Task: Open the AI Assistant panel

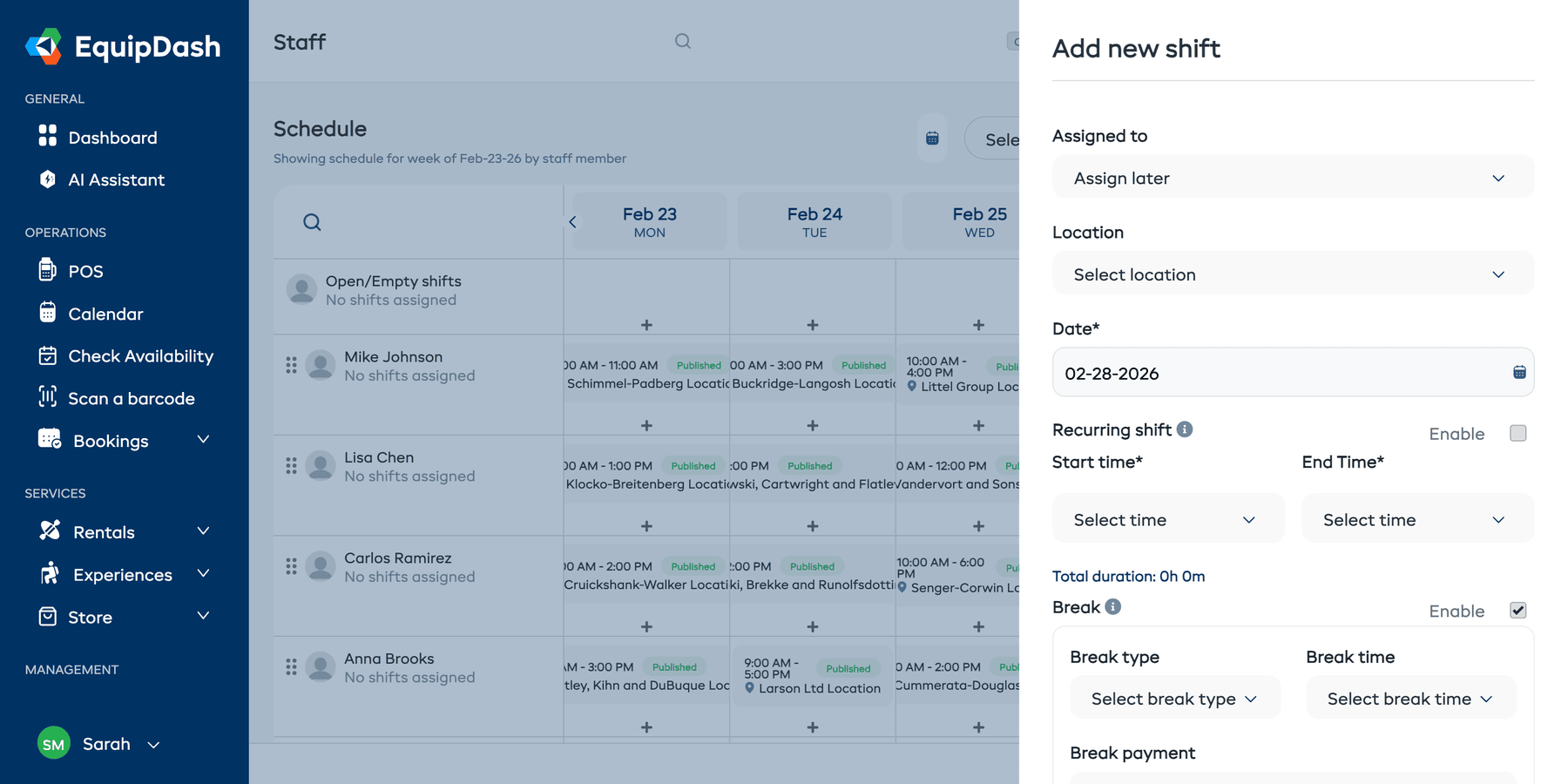Action: [x=116, y=179]
